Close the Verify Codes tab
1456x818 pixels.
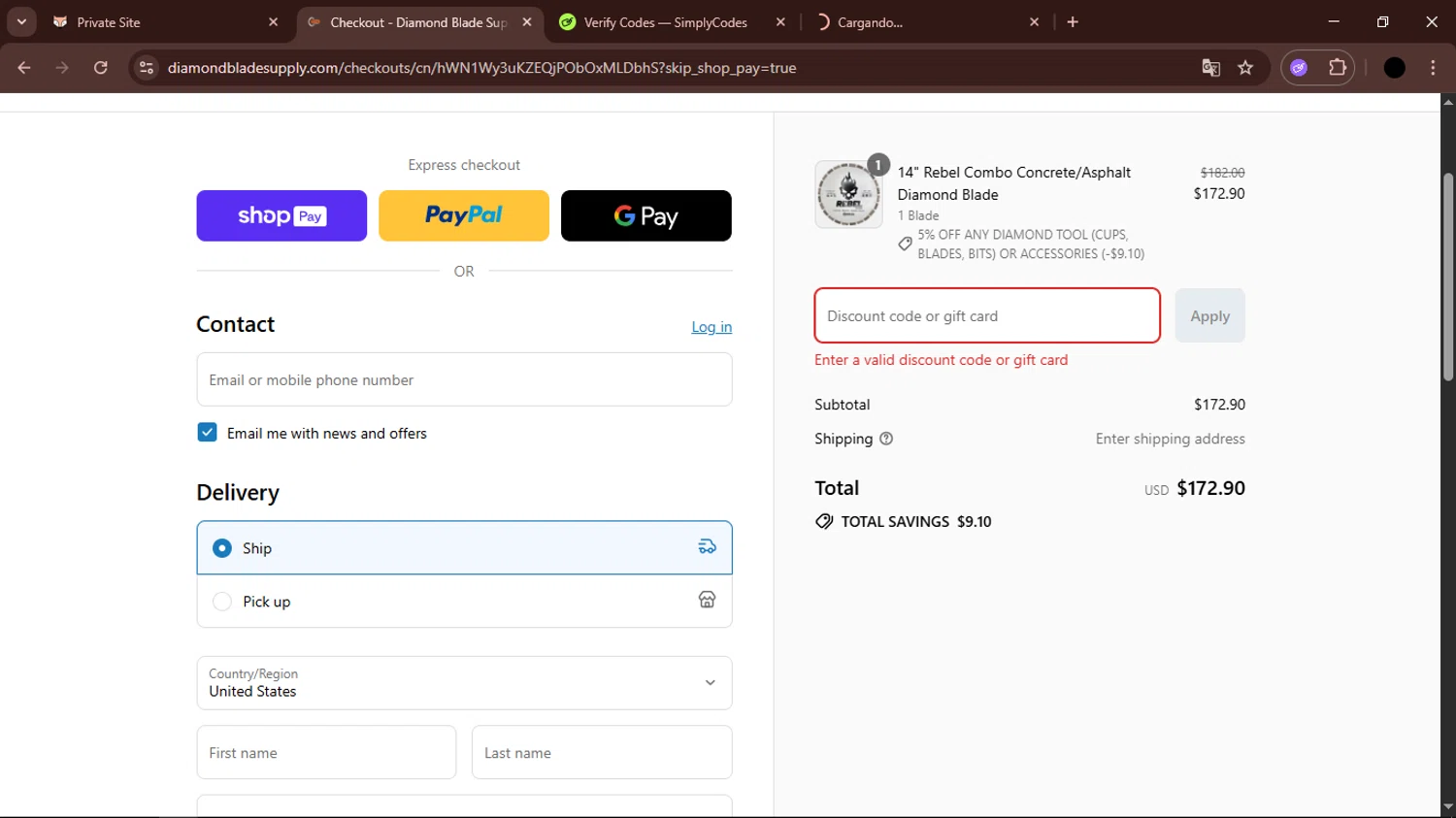(x=780, y=22)
